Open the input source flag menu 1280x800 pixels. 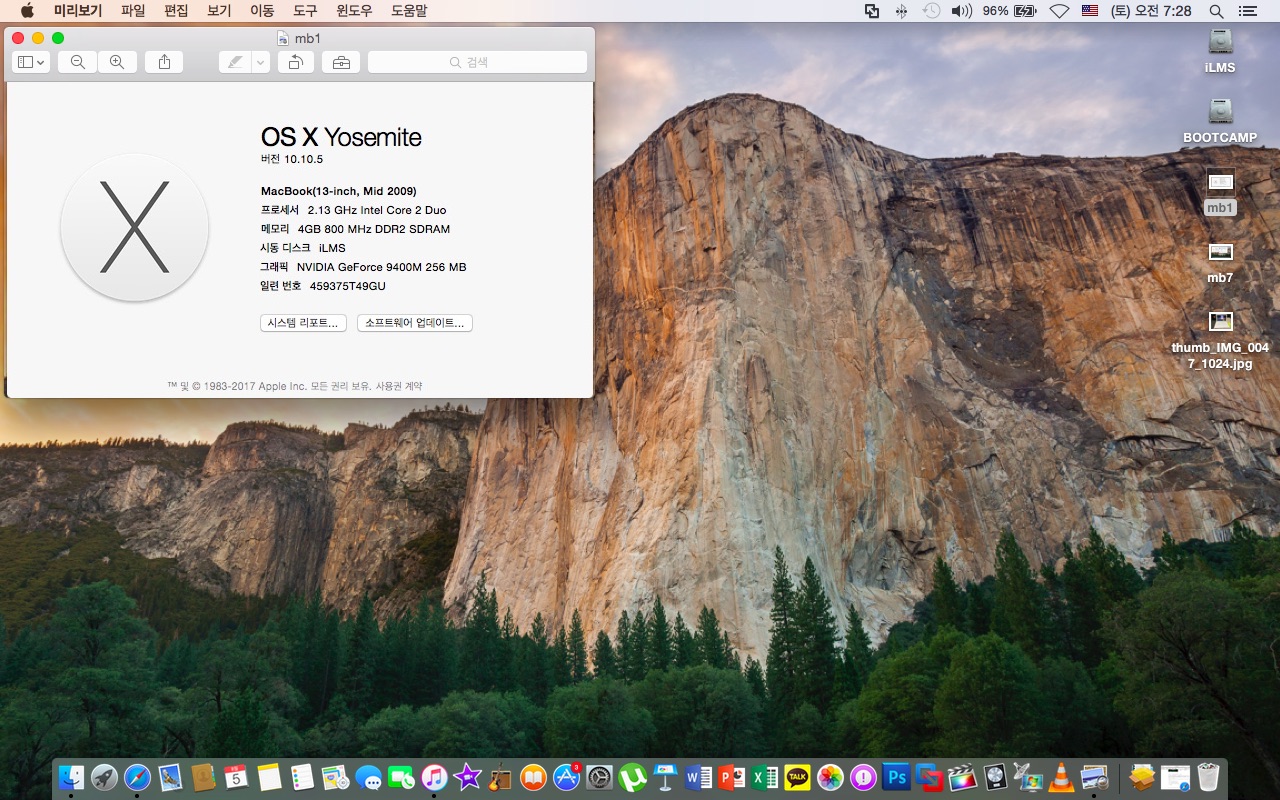[1090, 11]
